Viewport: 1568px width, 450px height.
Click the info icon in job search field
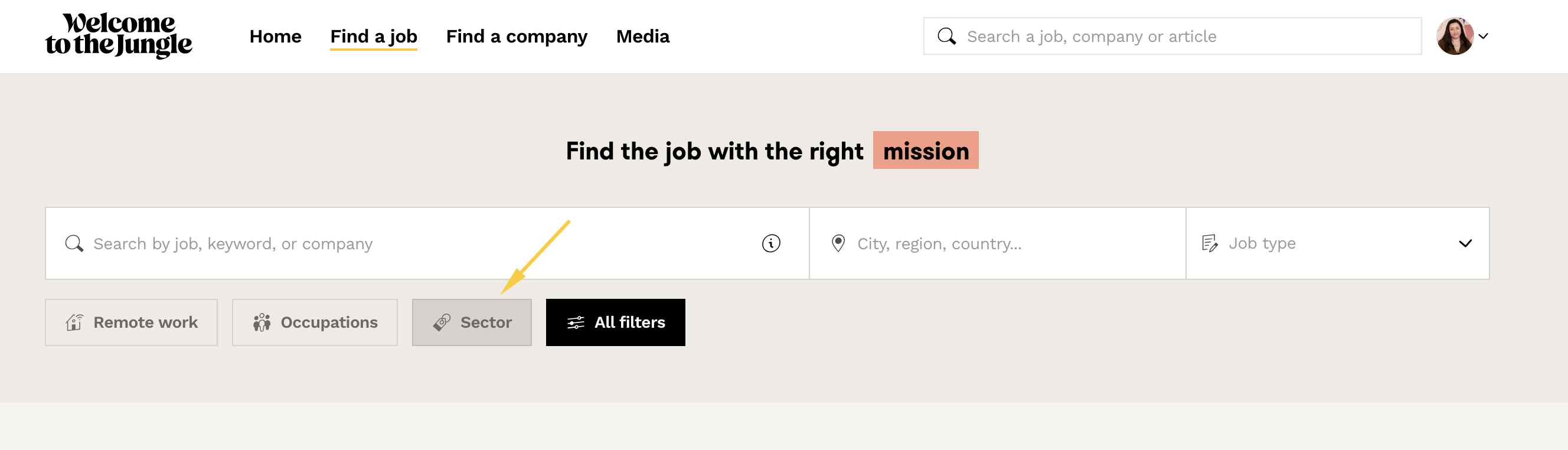click(x=770, y=243)
